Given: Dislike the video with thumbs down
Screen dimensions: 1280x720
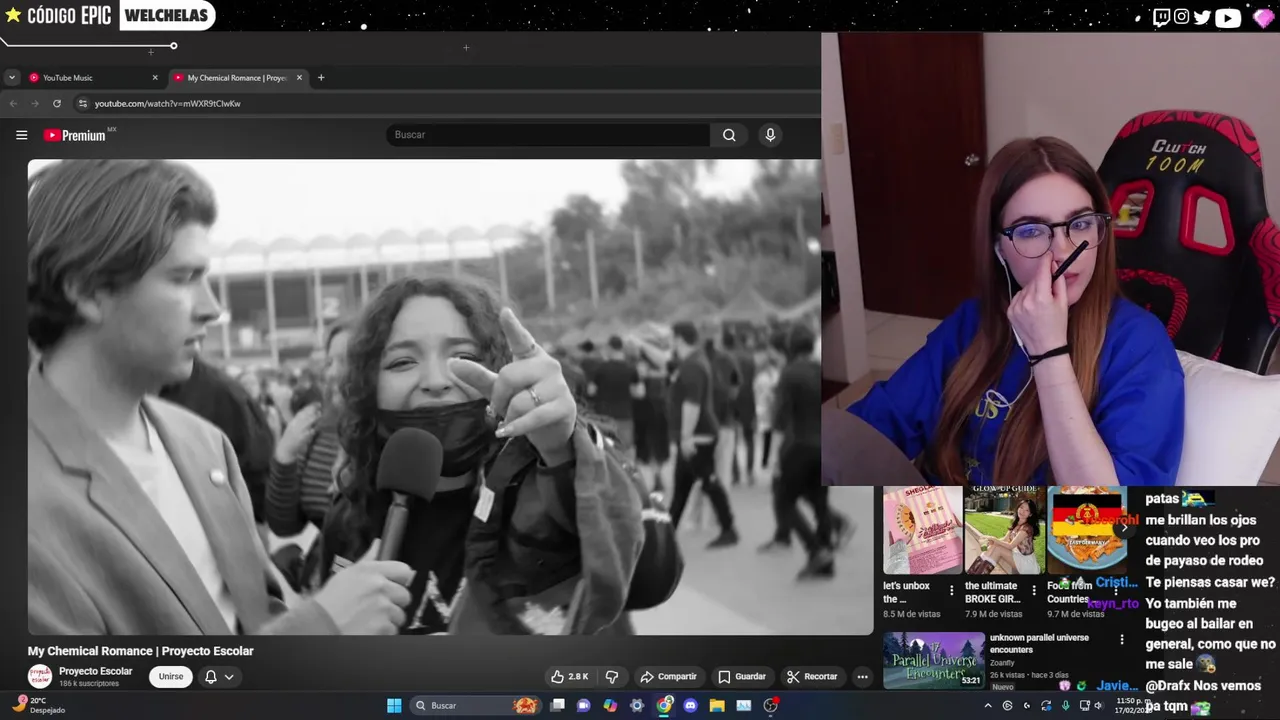Looking at the screenshot, I should coord(612,677).
